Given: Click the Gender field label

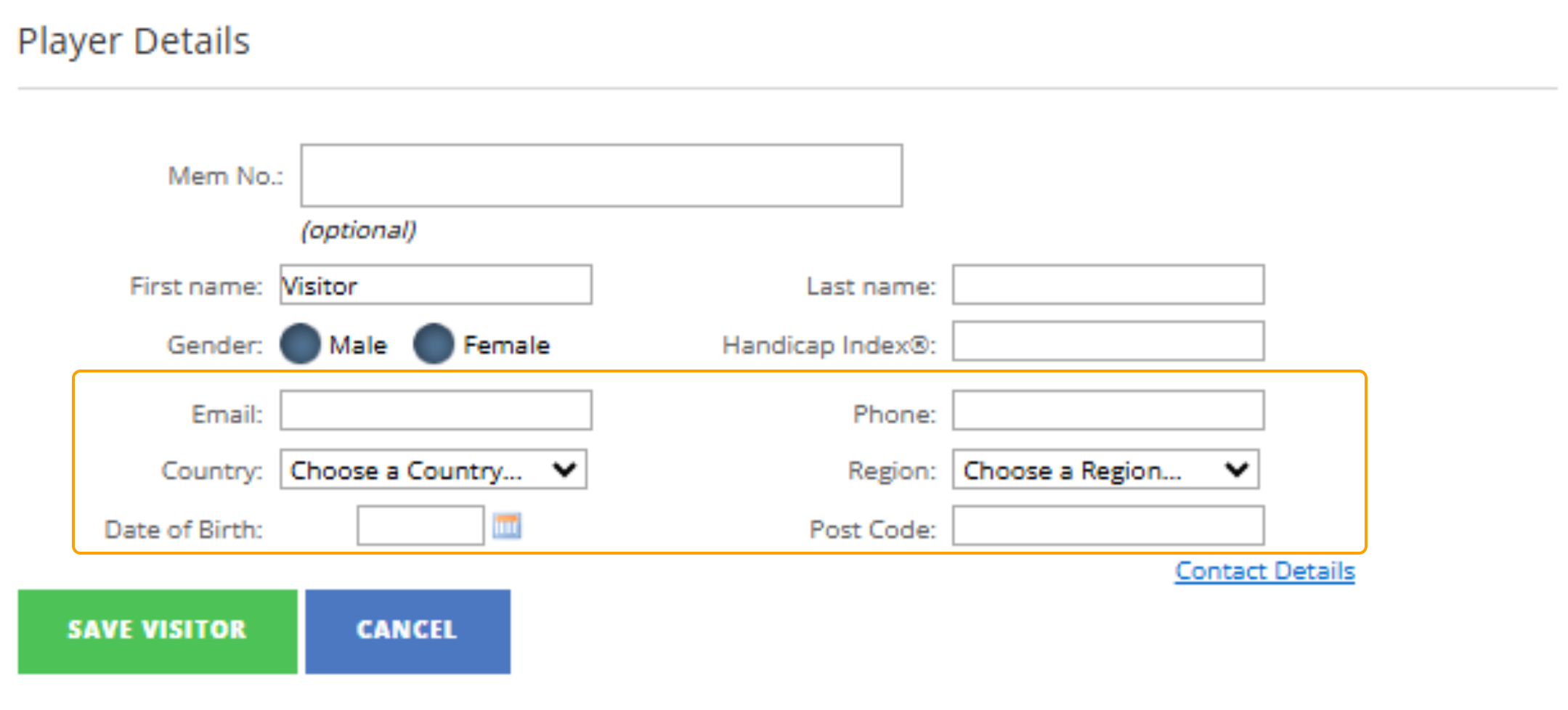Looking at the screenshot, I should tap(214, 345).
